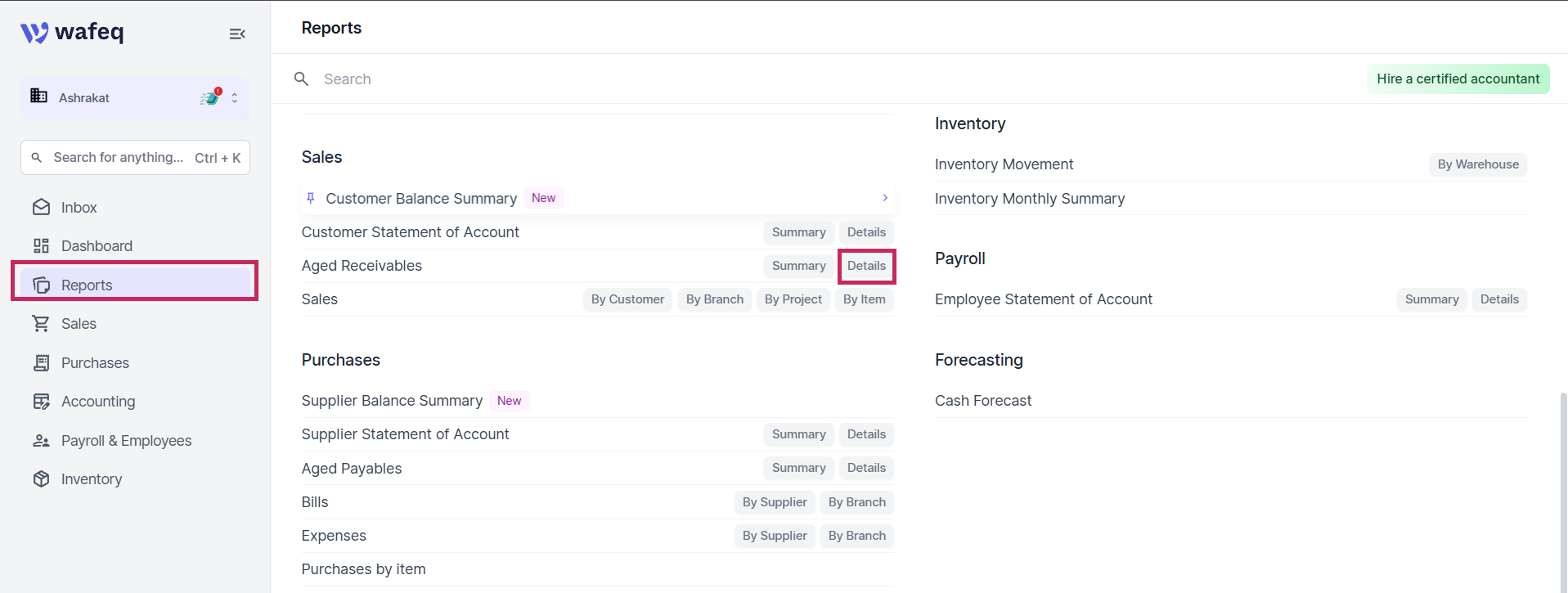This screenshot has width=1568, height=593.
Task: Click the Purchases receipt icon
Action: (x=41, y=362)
